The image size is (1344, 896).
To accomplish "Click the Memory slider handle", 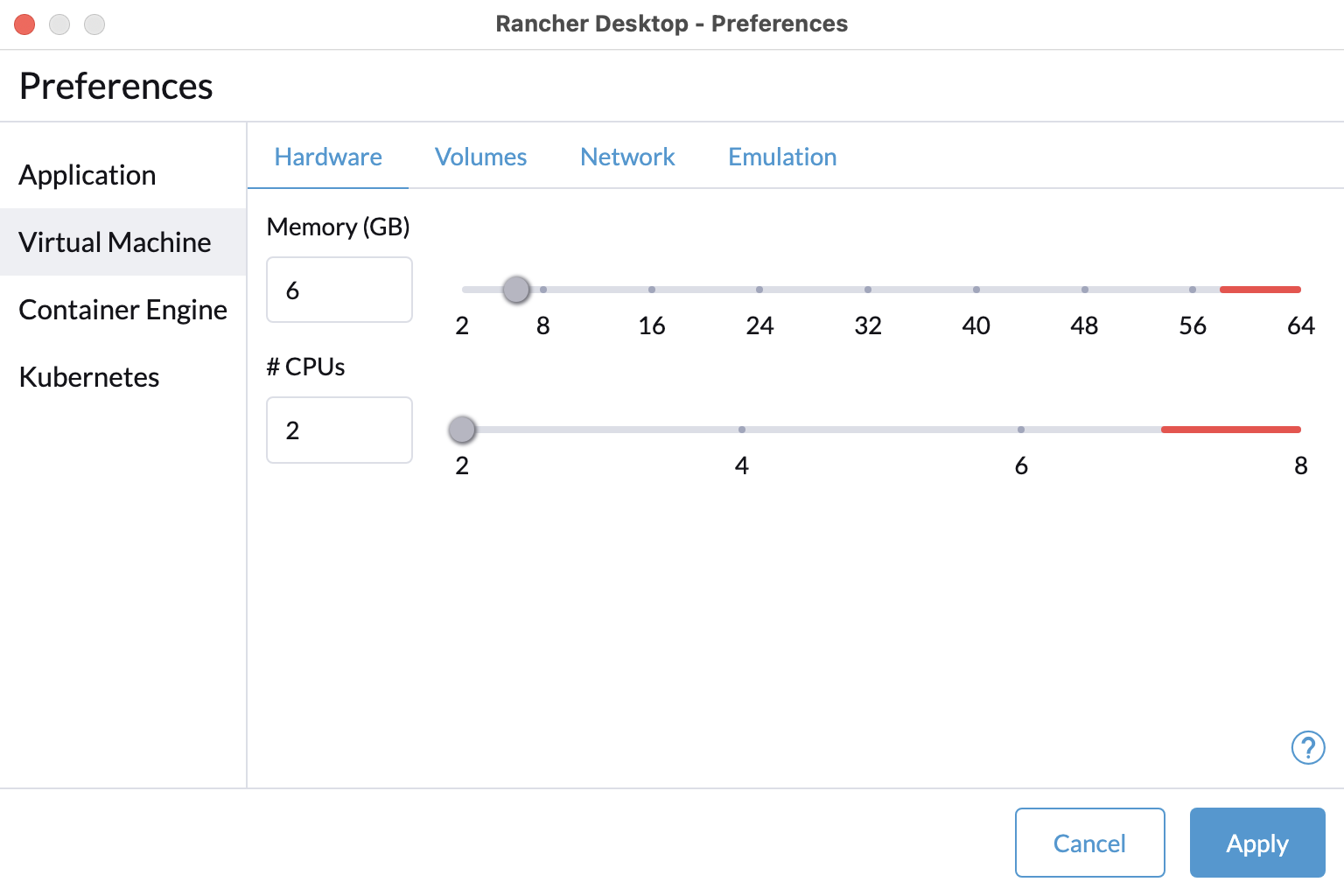I will 516,289.
